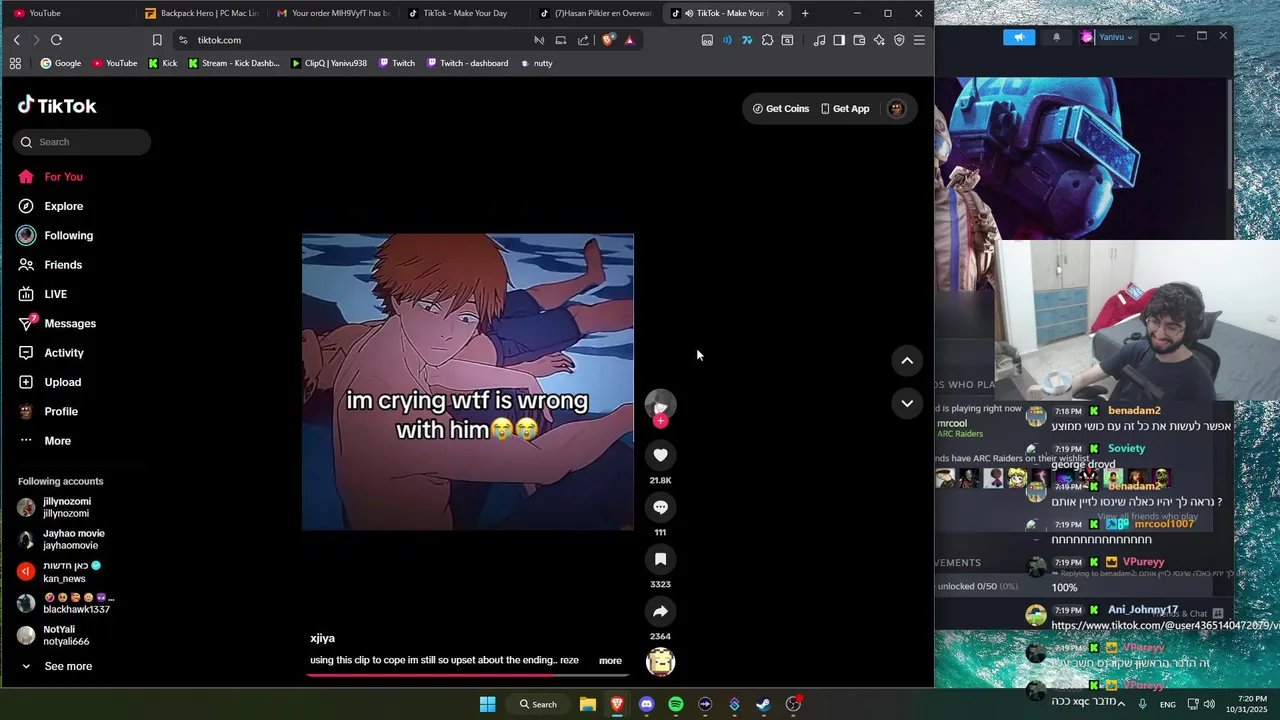Open Spotify from the taskbar
1280x720 pixels.
(x=676, y=704)
